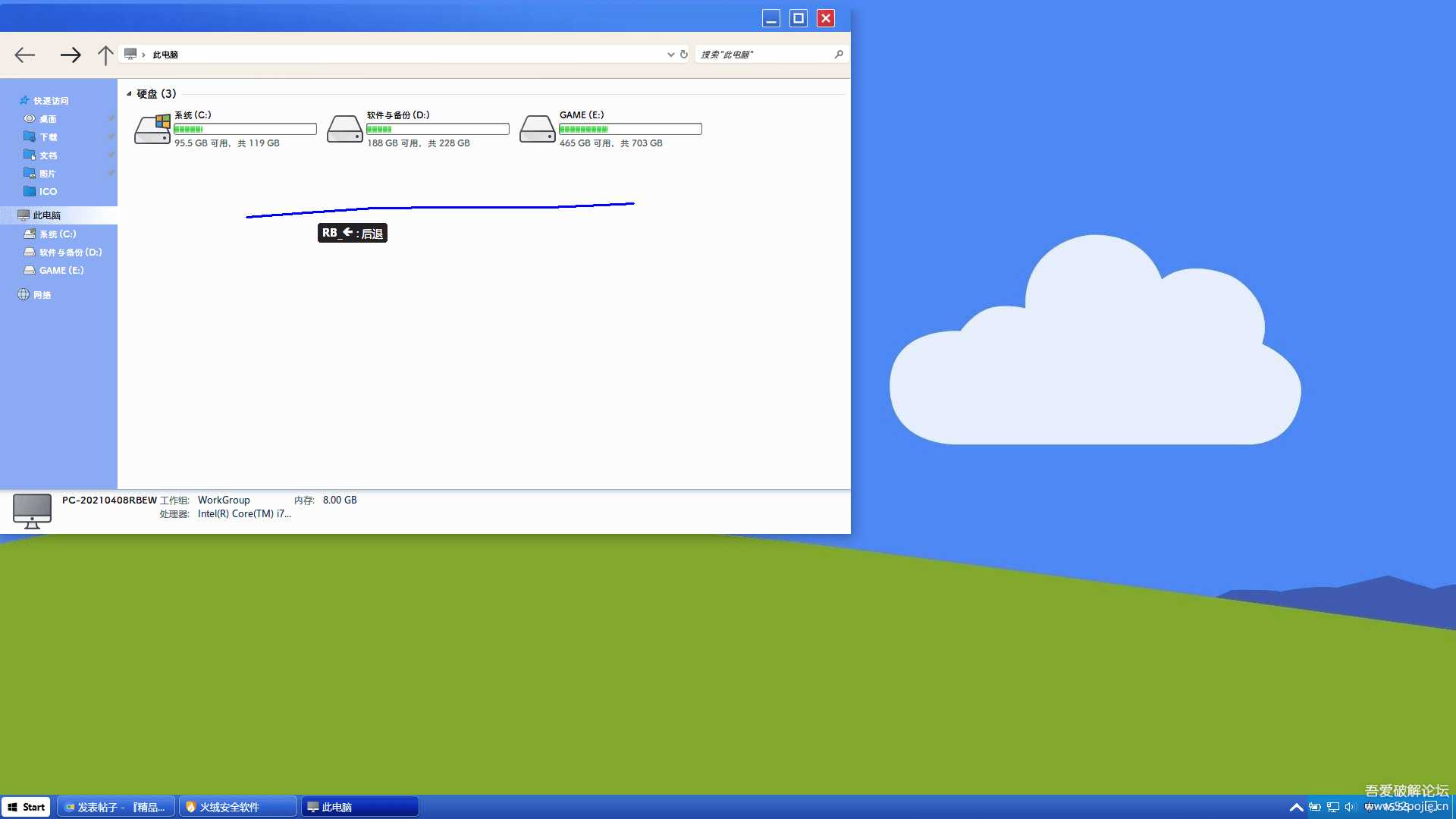Select 桌面 in quick access
This screenshot has height=819, width=1456.
point(48,119)
